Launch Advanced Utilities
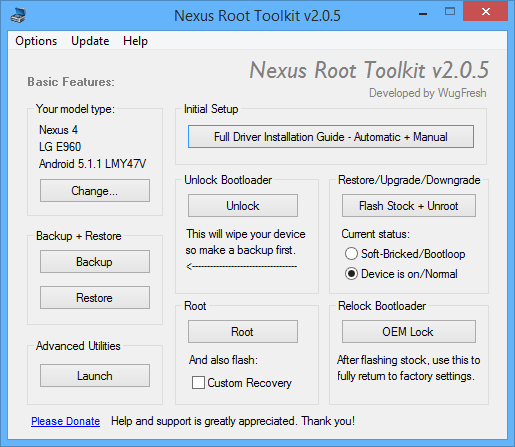Viewport: 515px width, 447px height. tap(95, 376)
